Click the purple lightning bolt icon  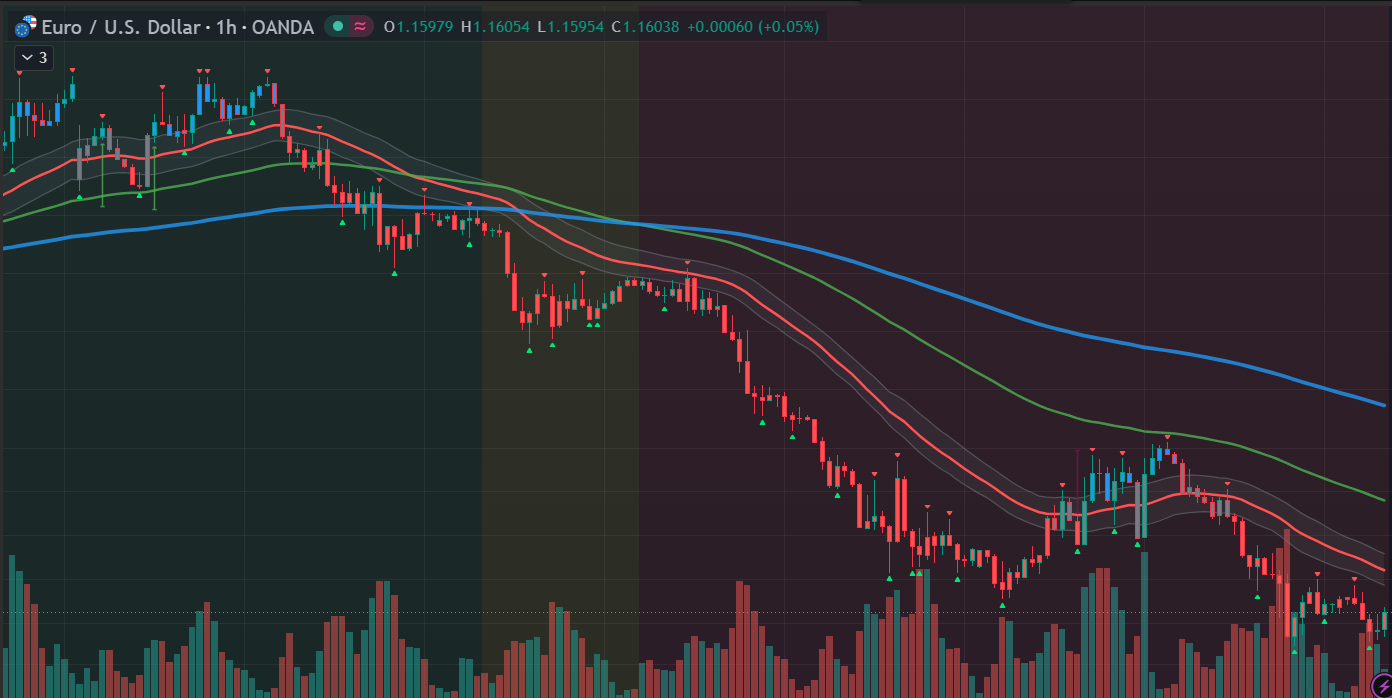[x=1381, y=685]
